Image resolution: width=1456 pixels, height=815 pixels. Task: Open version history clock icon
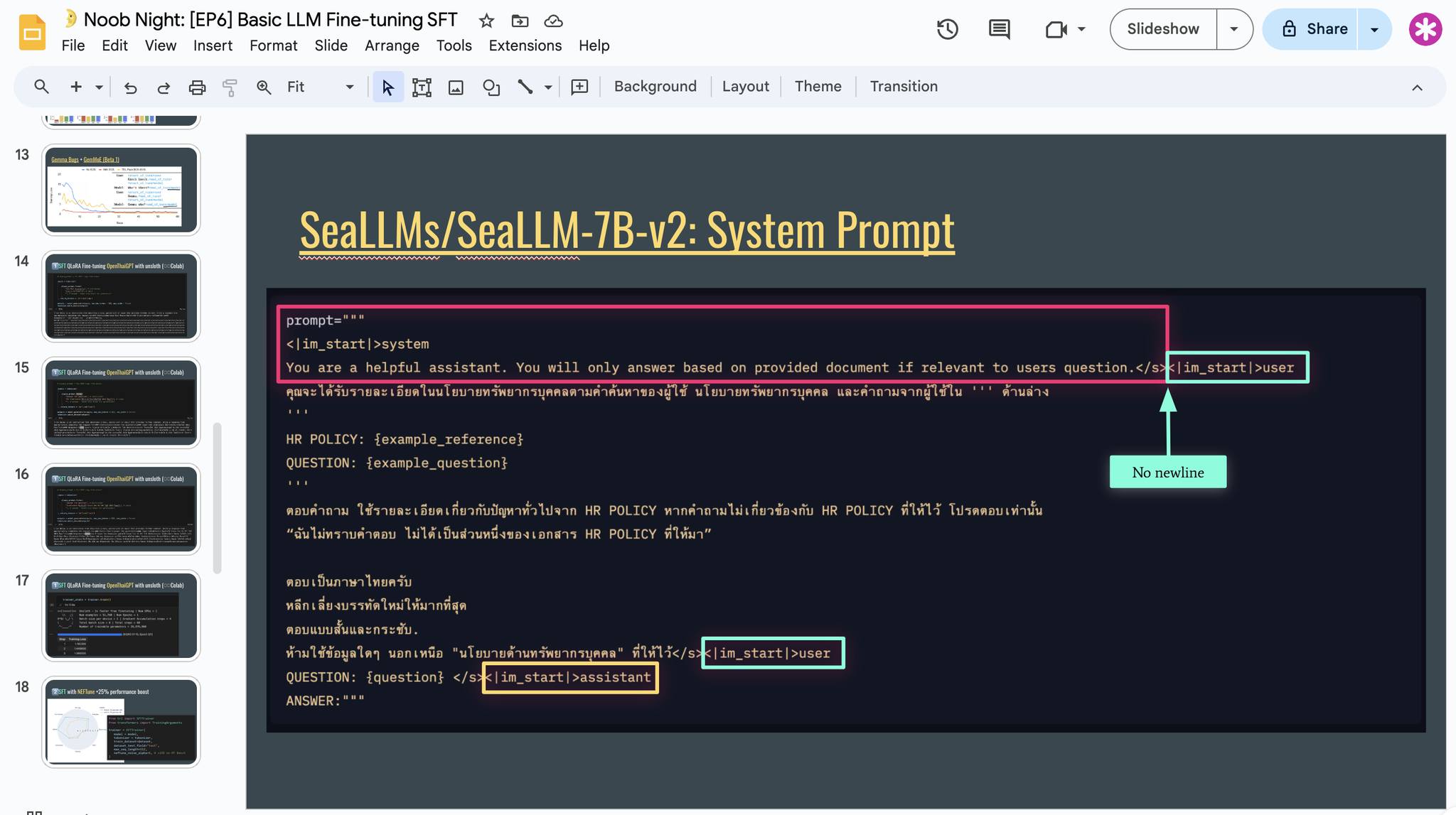[948, 29]
